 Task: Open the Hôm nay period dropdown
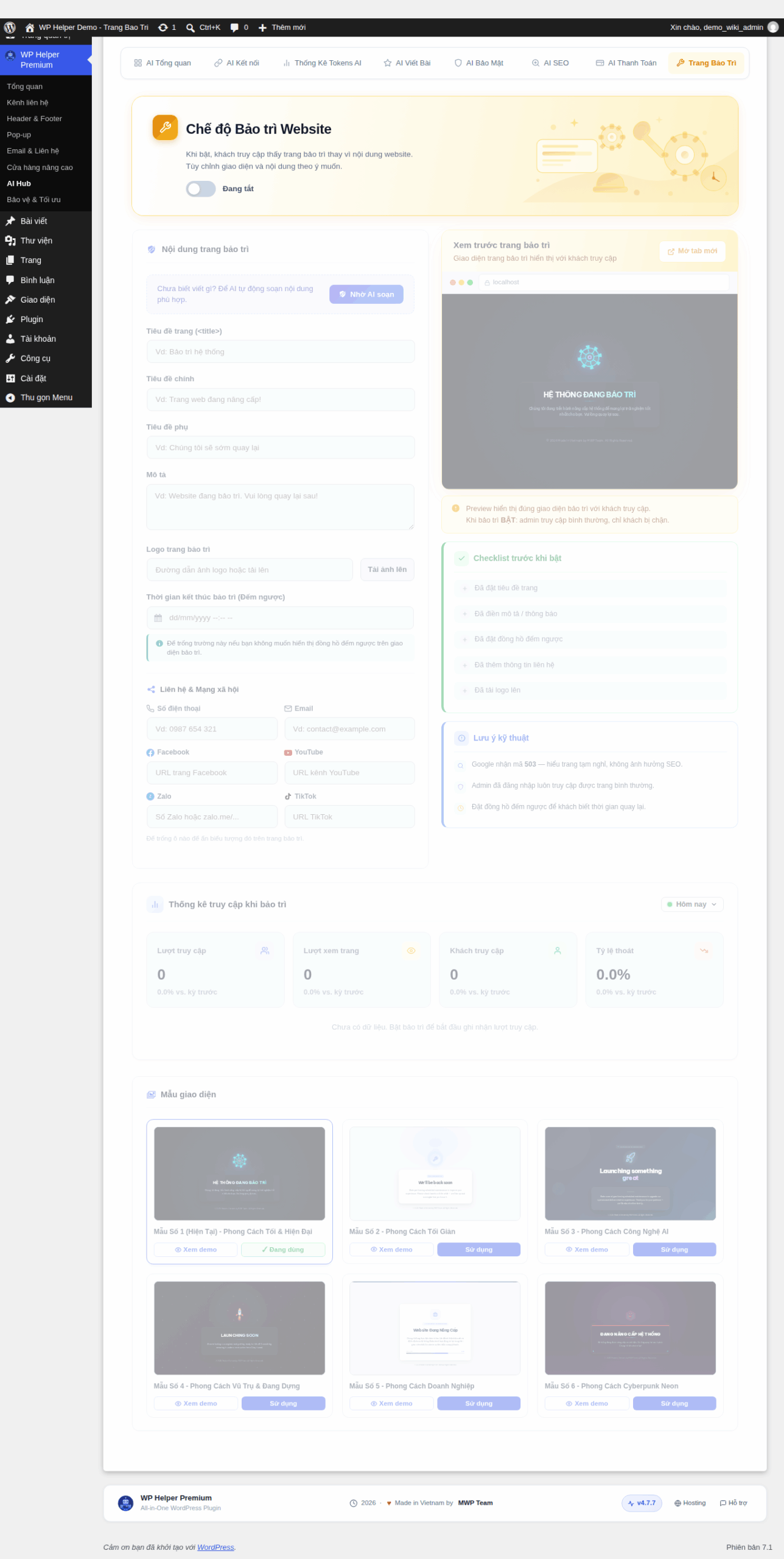(x=692, y=904)
